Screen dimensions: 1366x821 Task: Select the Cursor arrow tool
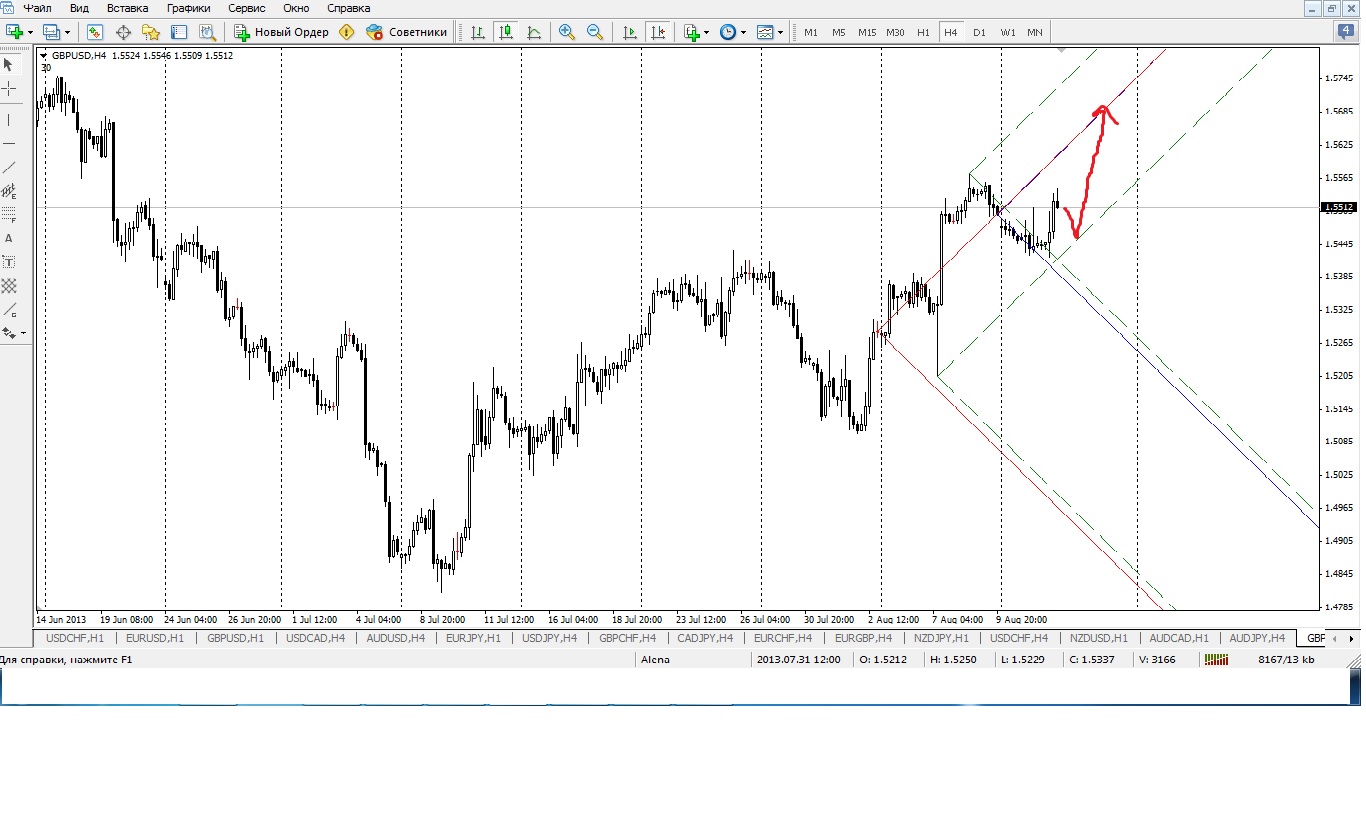9,65
